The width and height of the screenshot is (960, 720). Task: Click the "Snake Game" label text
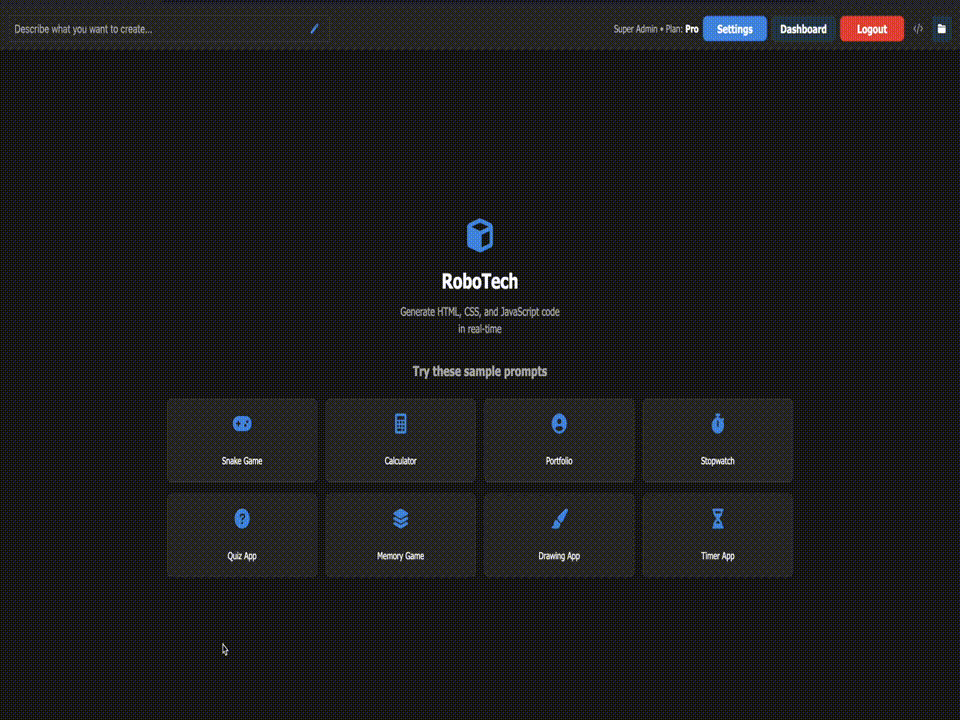(x=242, y=461)
